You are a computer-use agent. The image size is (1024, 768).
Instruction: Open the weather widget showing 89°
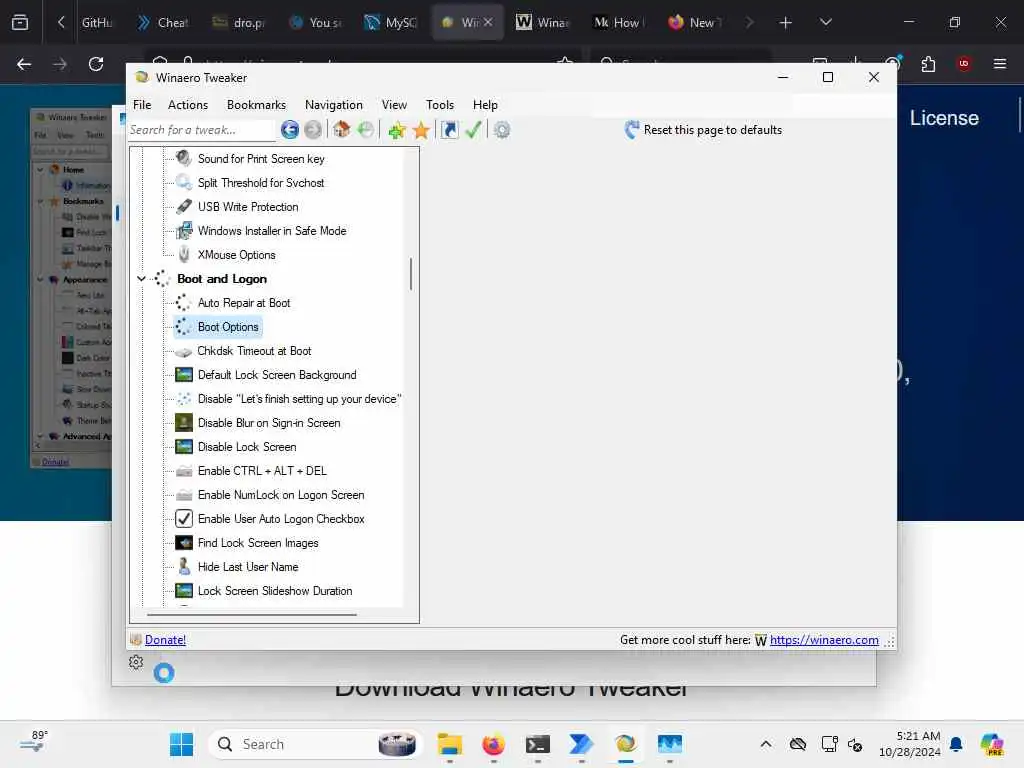33,741
